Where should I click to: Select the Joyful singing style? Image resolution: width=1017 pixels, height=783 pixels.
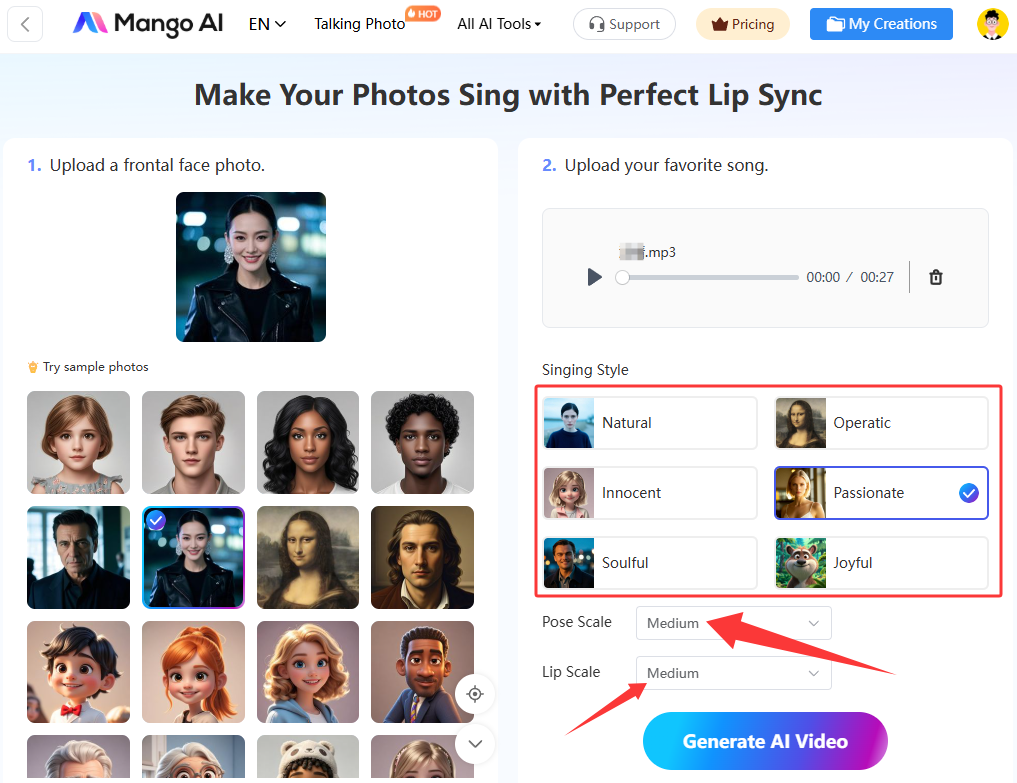[881, 563]
